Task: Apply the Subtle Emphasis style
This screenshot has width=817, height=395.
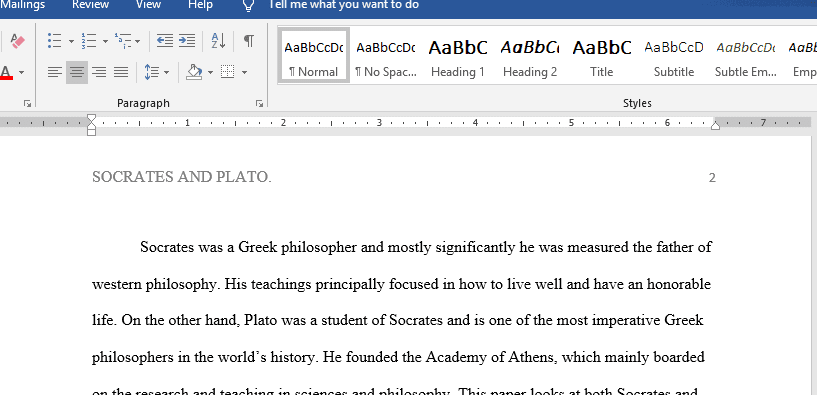Action: pos(746,55)
